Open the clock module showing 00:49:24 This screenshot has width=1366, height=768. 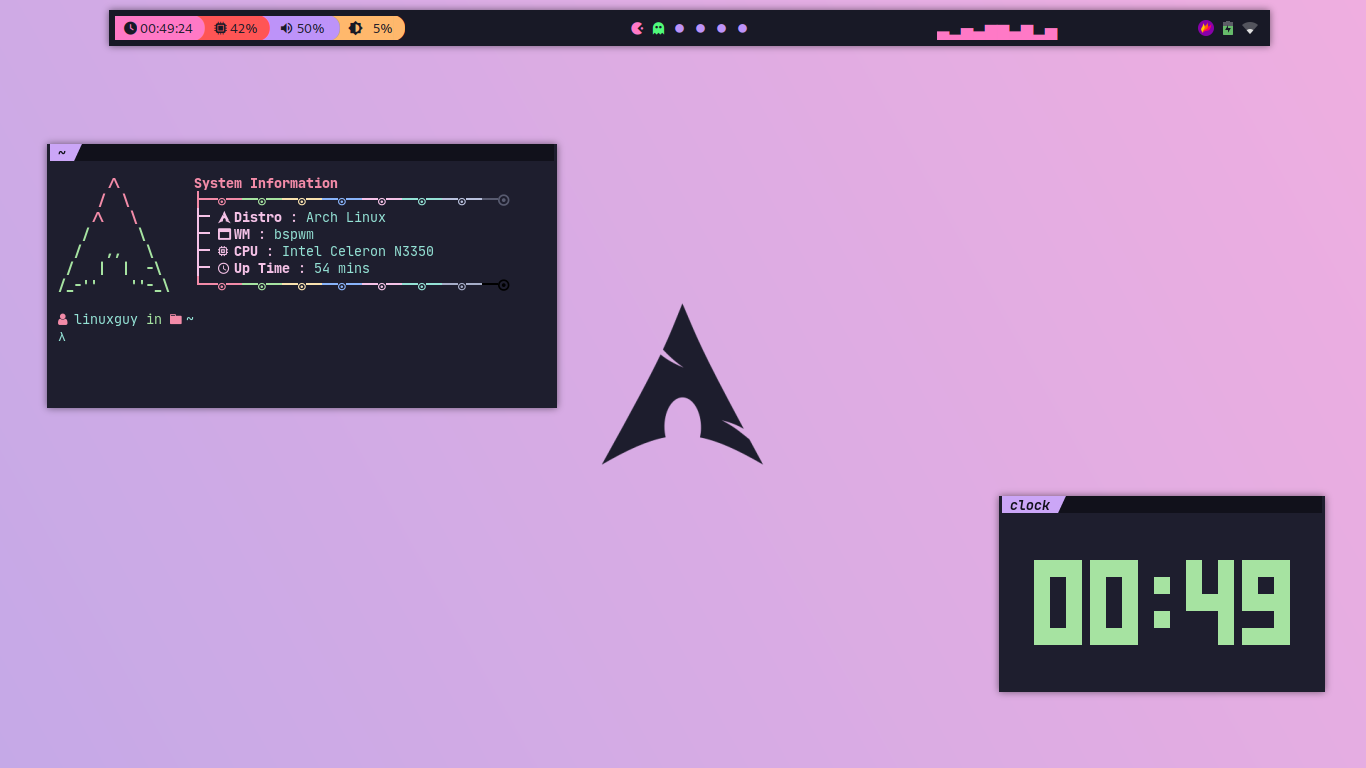click(158, 28)
